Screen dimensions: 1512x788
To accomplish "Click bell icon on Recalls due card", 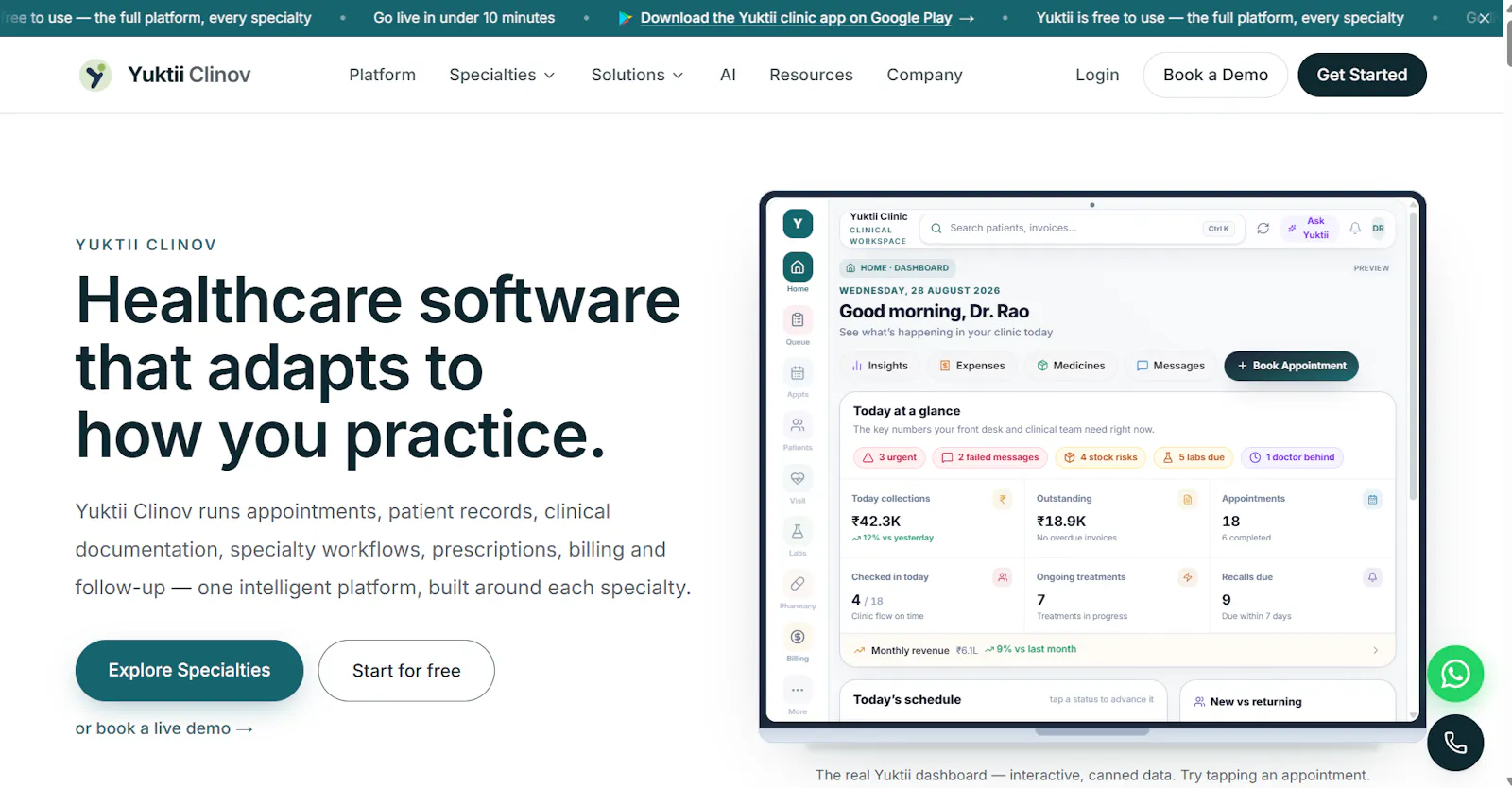I will click(1372, 577).
